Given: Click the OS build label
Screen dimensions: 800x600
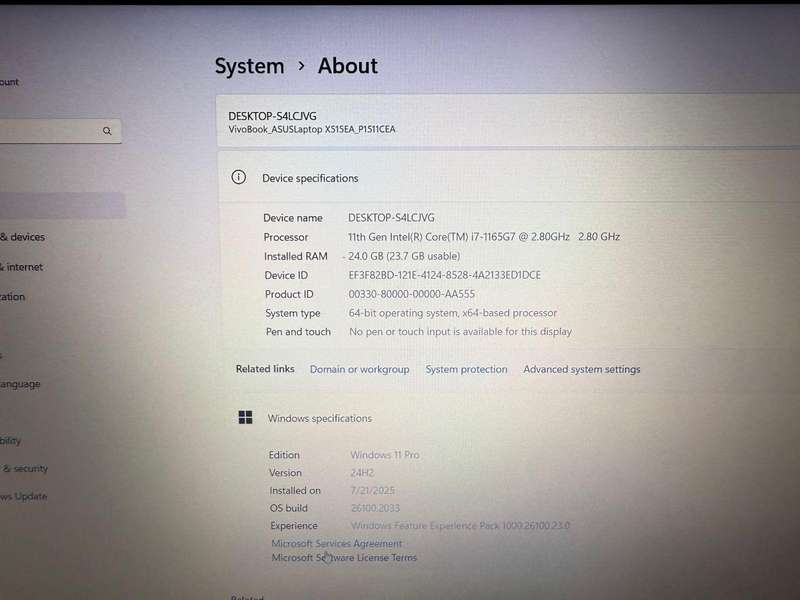Looking at the screenshot, I should coord(289,508).
